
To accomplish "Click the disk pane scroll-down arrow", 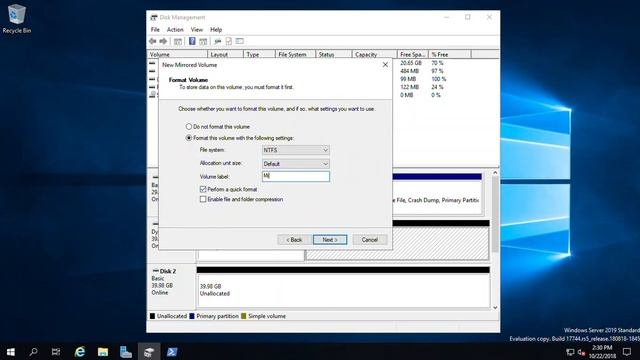I will tap(495, 308).
